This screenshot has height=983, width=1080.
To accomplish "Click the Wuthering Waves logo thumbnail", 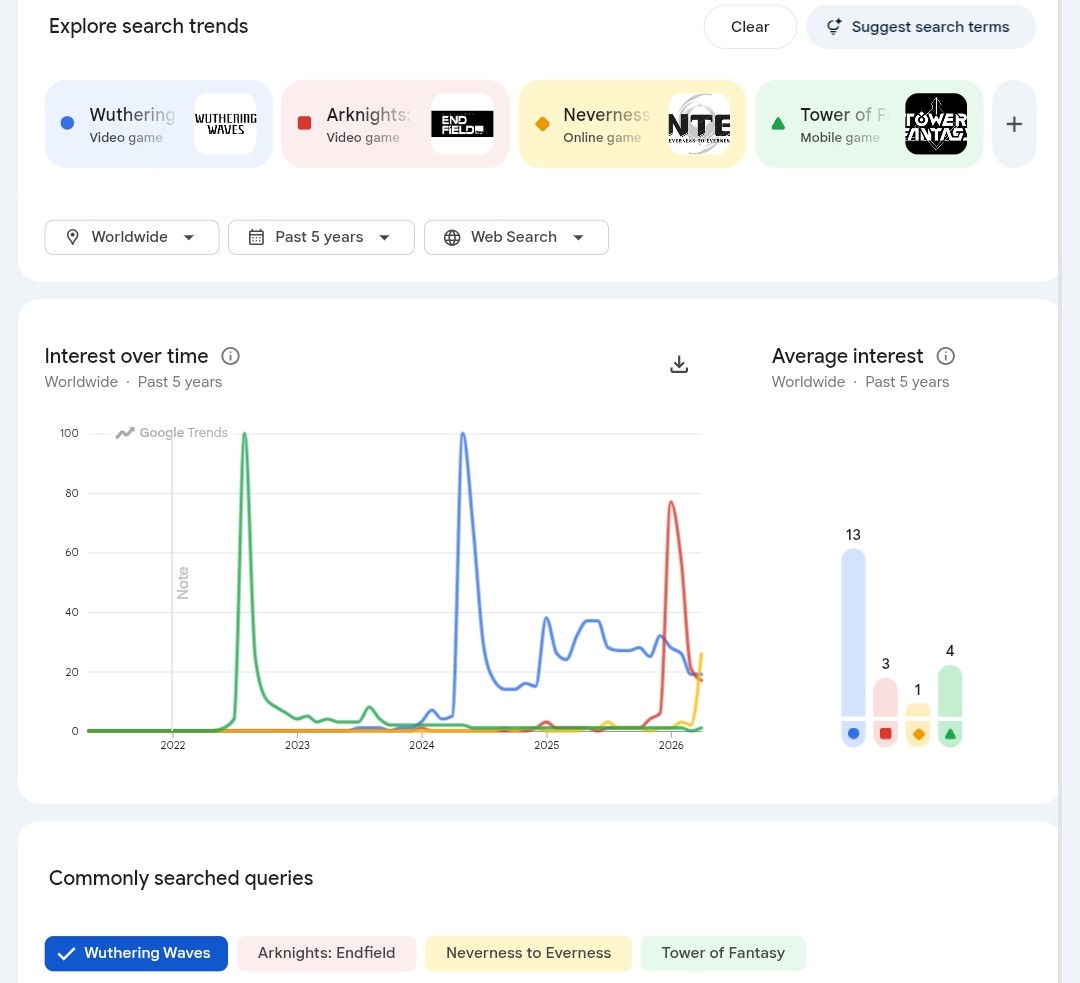I will [x=225, y=124].
